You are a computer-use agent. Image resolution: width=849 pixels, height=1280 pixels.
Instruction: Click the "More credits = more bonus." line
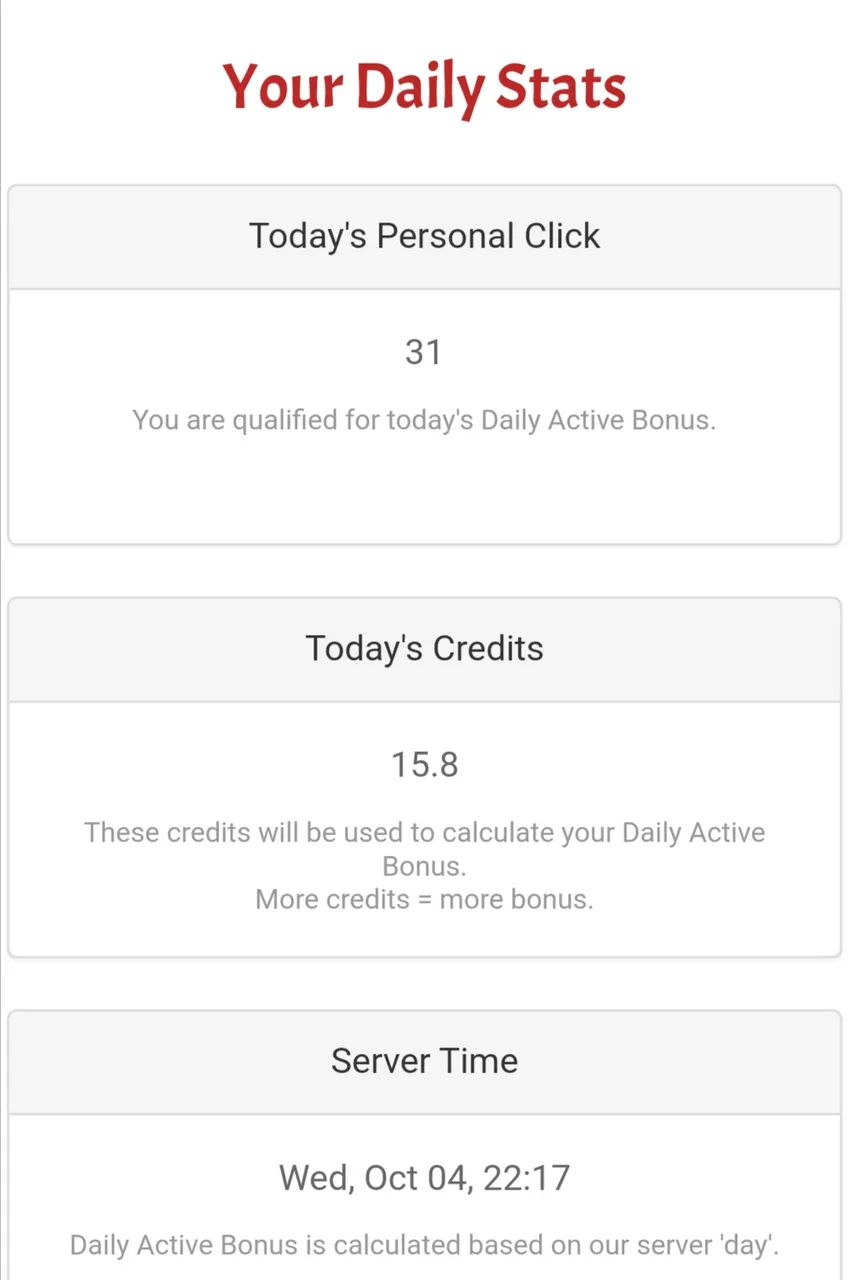tap(424, 899)
